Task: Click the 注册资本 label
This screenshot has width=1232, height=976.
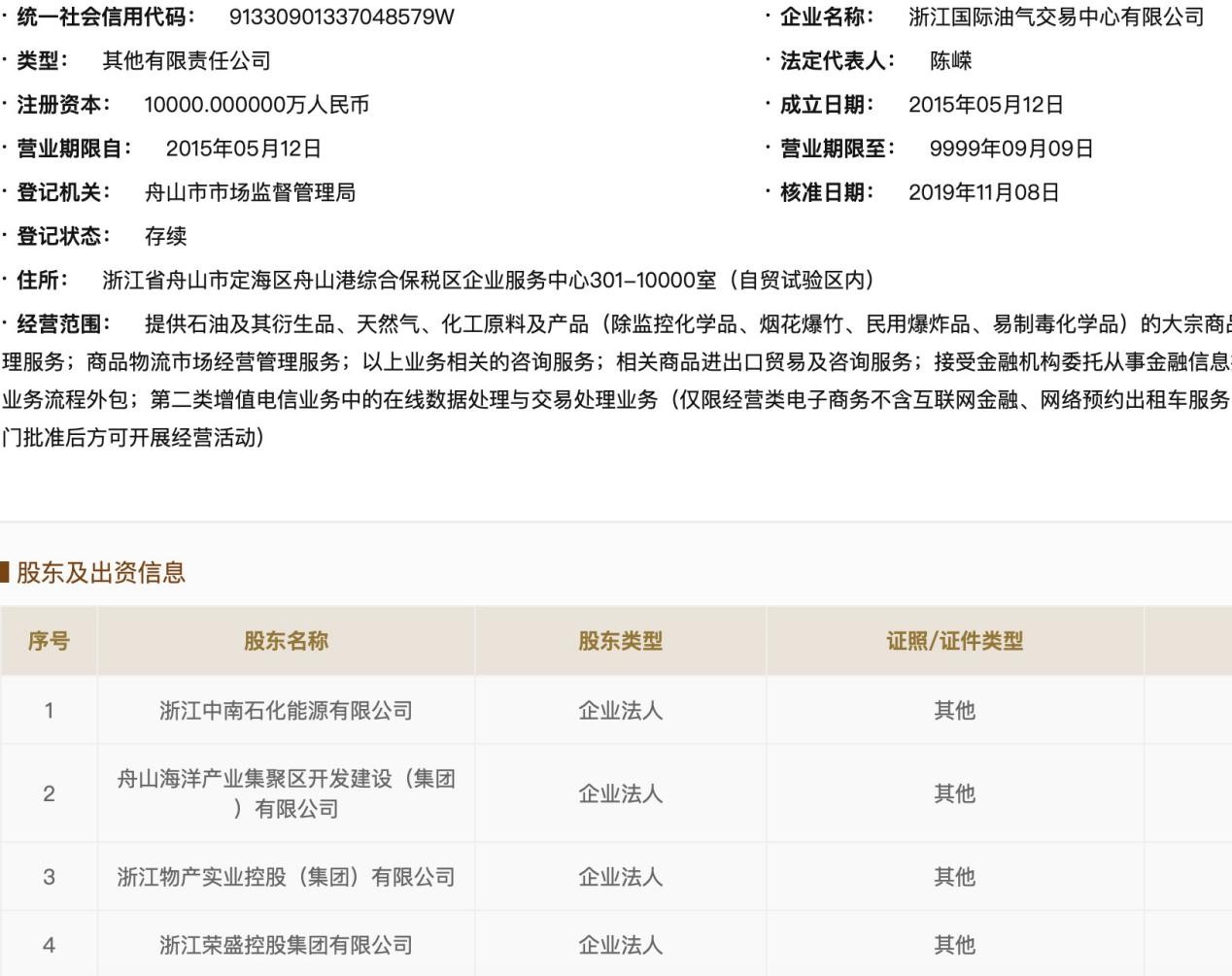Action: 63,104
